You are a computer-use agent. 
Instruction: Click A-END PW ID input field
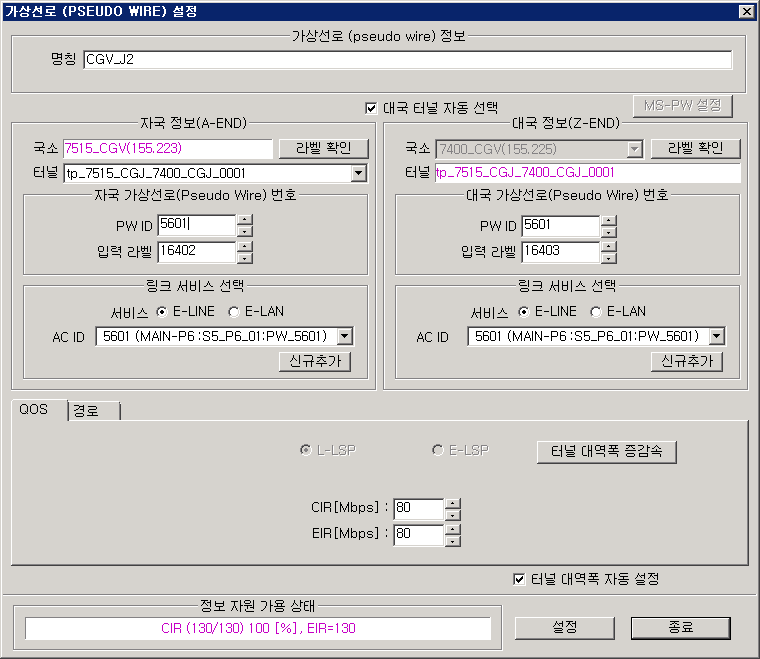click(x=197, y=225)
